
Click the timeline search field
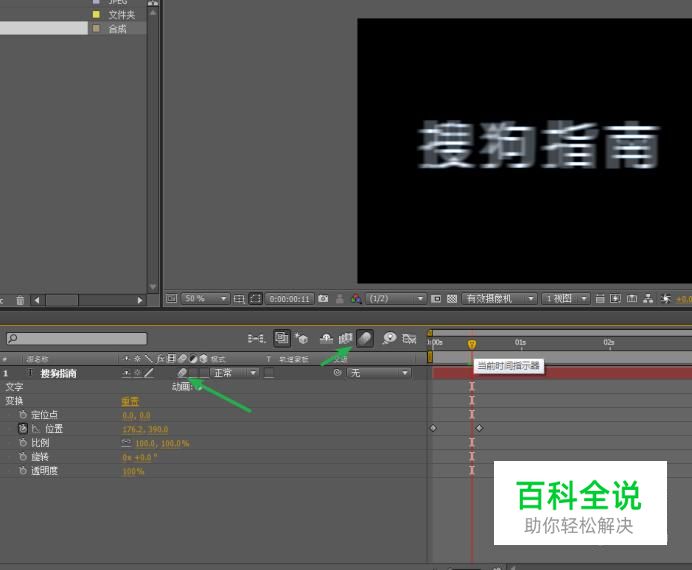pos(76,338)
